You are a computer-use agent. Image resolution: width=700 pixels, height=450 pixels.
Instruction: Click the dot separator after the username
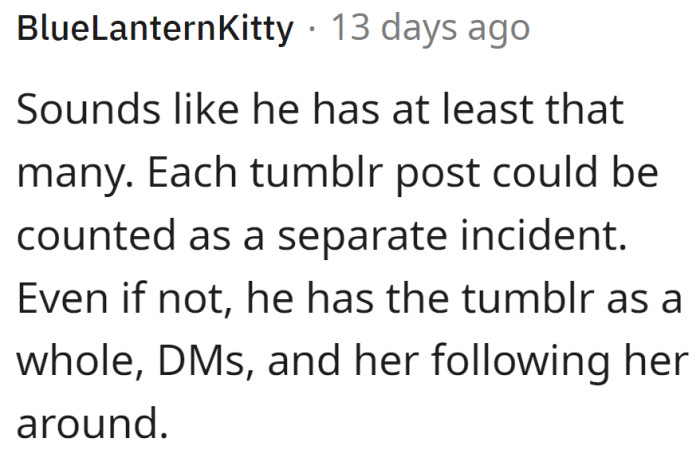pyautogui.click(x=312, y=30)
